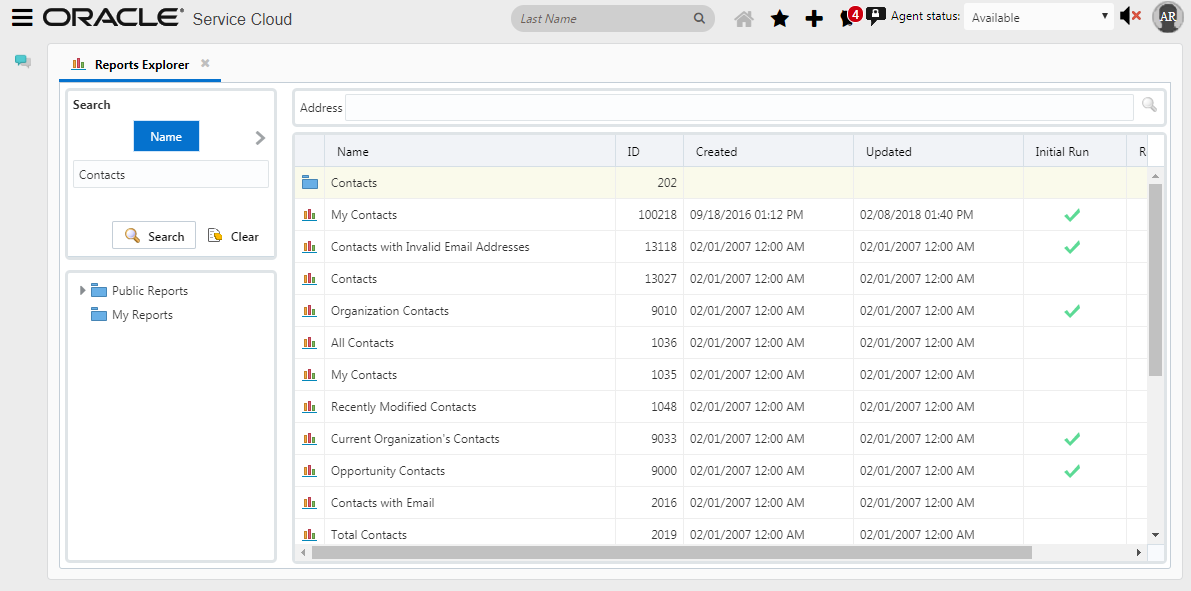This screenshot has width=1191, height=591.
Task: Select the Public Reports tree item
Action: pyautogui.click(x=150, y=290)
